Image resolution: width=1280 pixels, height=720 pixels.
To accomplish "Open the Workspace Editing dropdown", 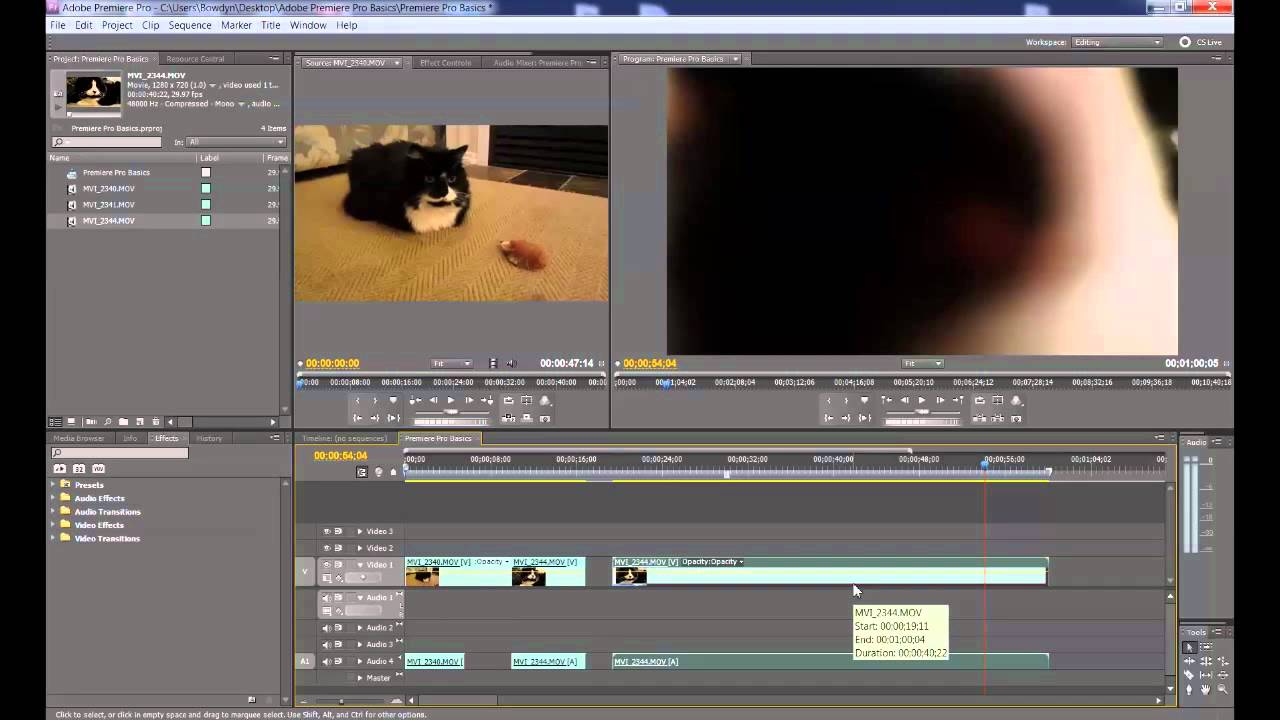I will pos(1117,42).
